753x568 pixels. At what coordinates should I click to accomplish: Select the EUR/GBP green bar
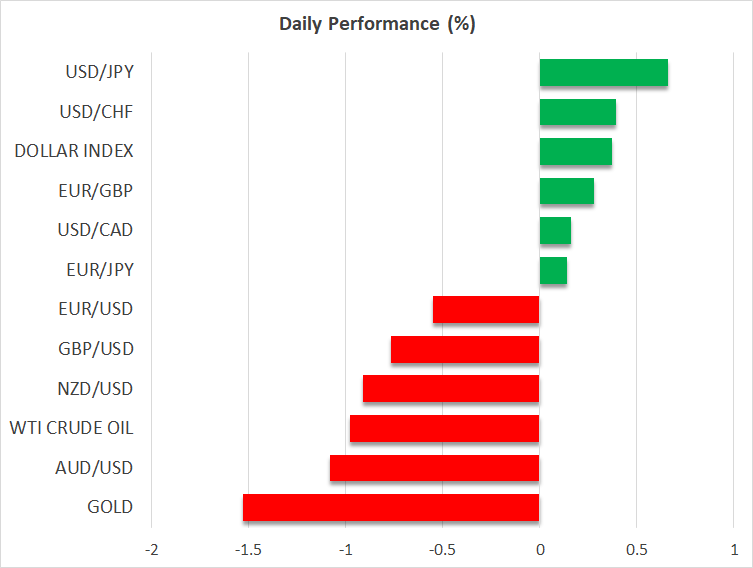coord(566,191)
